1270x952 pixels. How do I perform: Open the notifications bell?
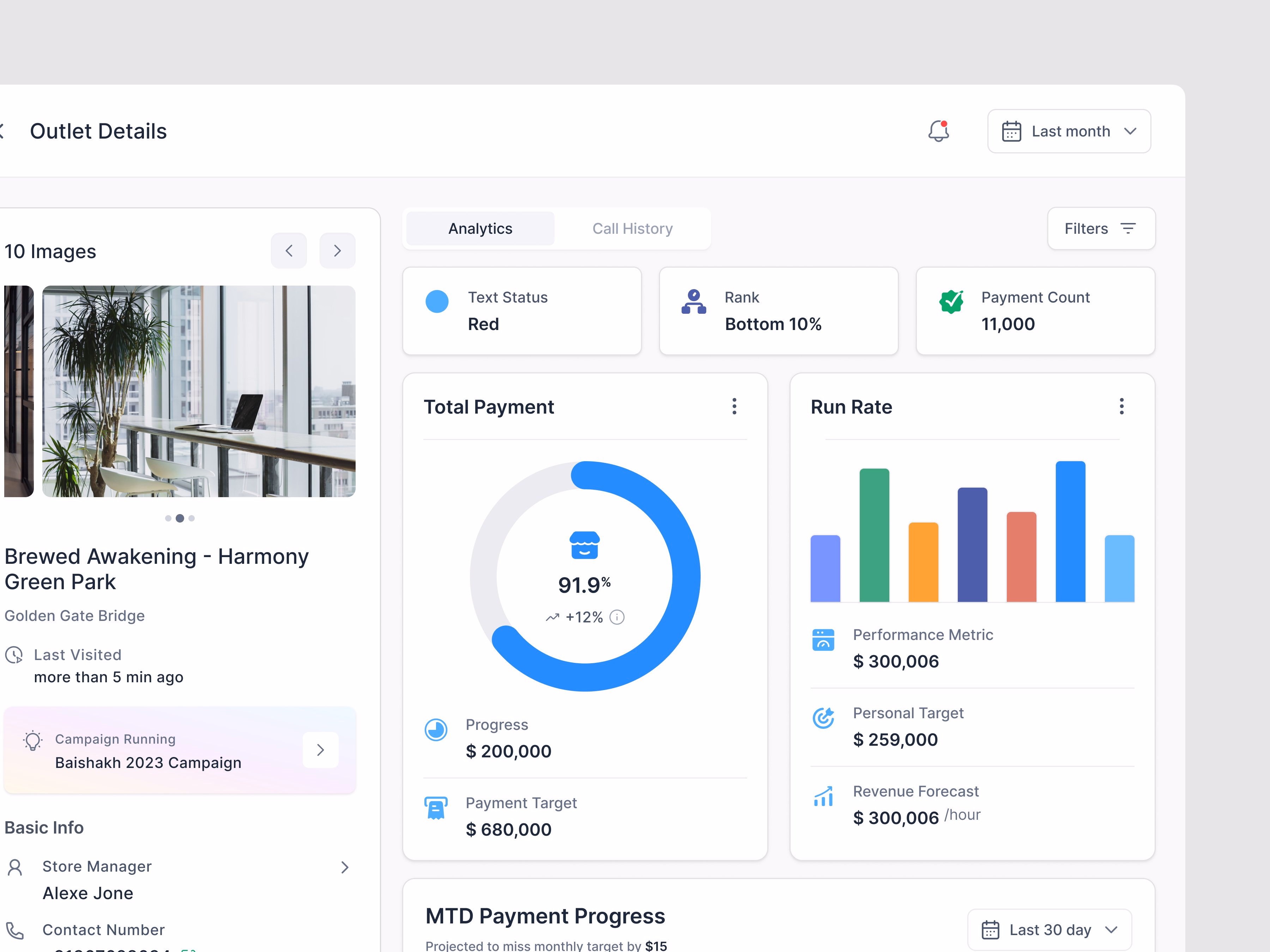tap(938, 131)
